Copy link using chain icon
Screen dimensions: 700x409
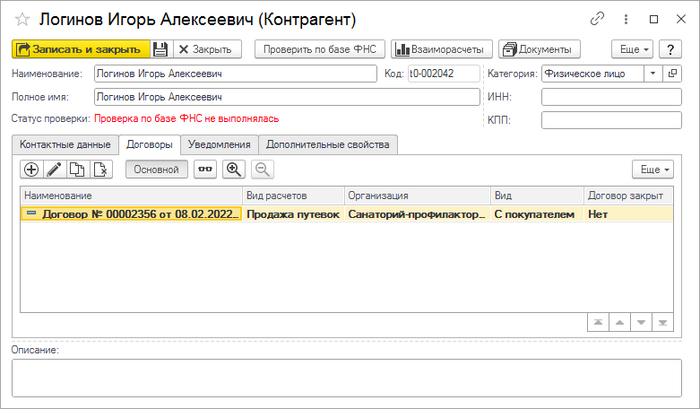point(598,19)
